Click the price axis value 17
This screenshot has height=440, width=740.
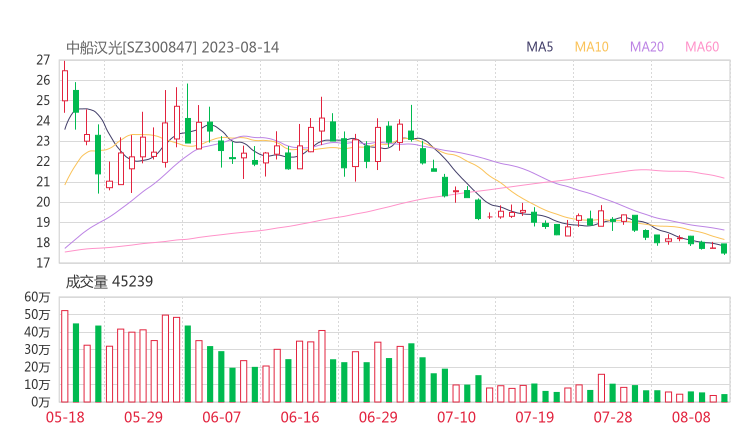tap(43, 263)
